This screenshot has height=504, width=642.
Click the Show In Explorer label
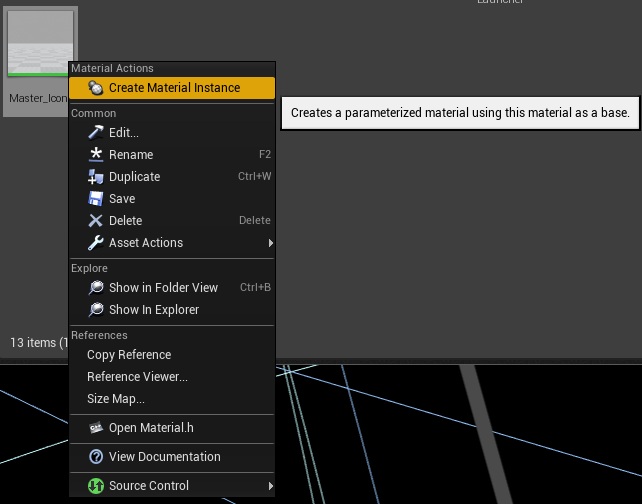[x=154, y=310]
